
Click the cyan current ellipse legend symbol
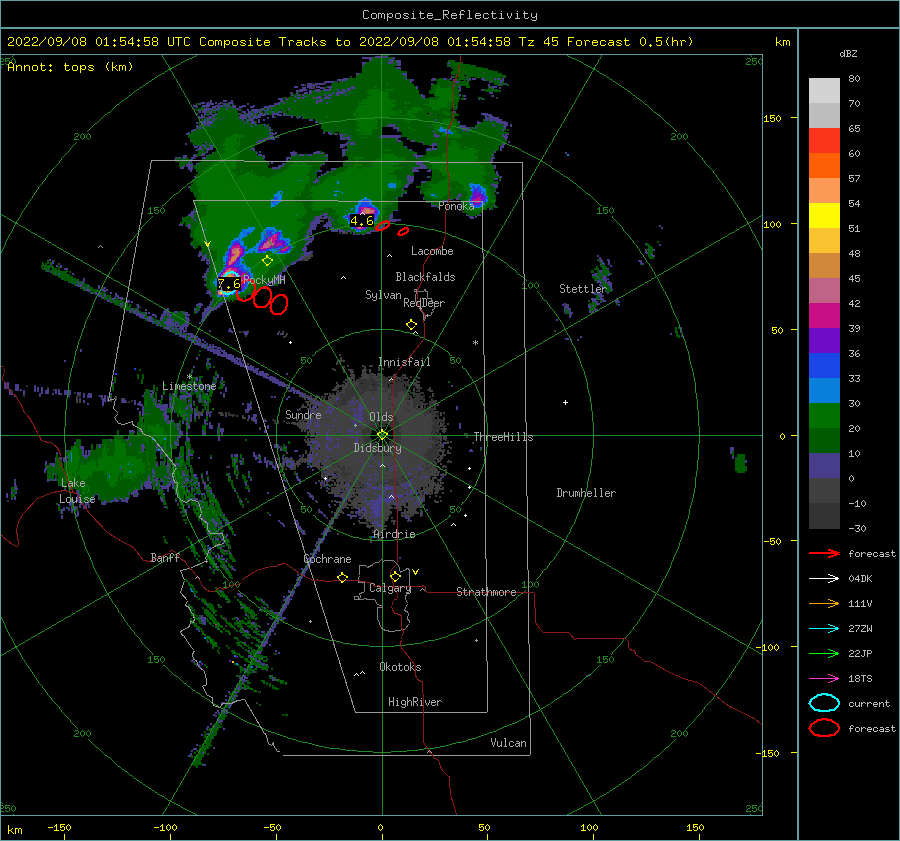pyautogui.click(x=824, y=703)
